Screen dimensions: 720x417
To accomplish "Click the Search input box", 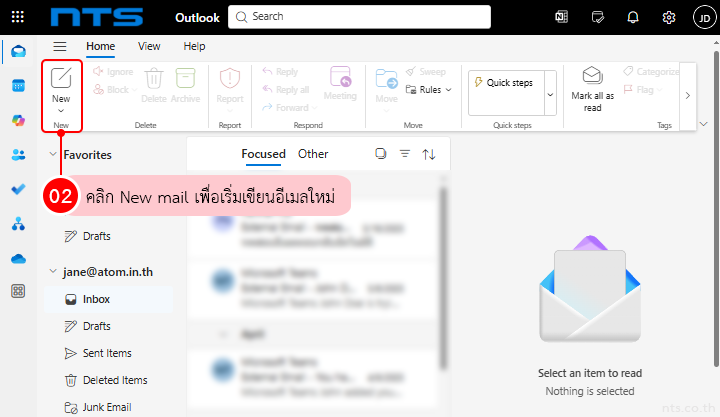I will coord(360,17).
